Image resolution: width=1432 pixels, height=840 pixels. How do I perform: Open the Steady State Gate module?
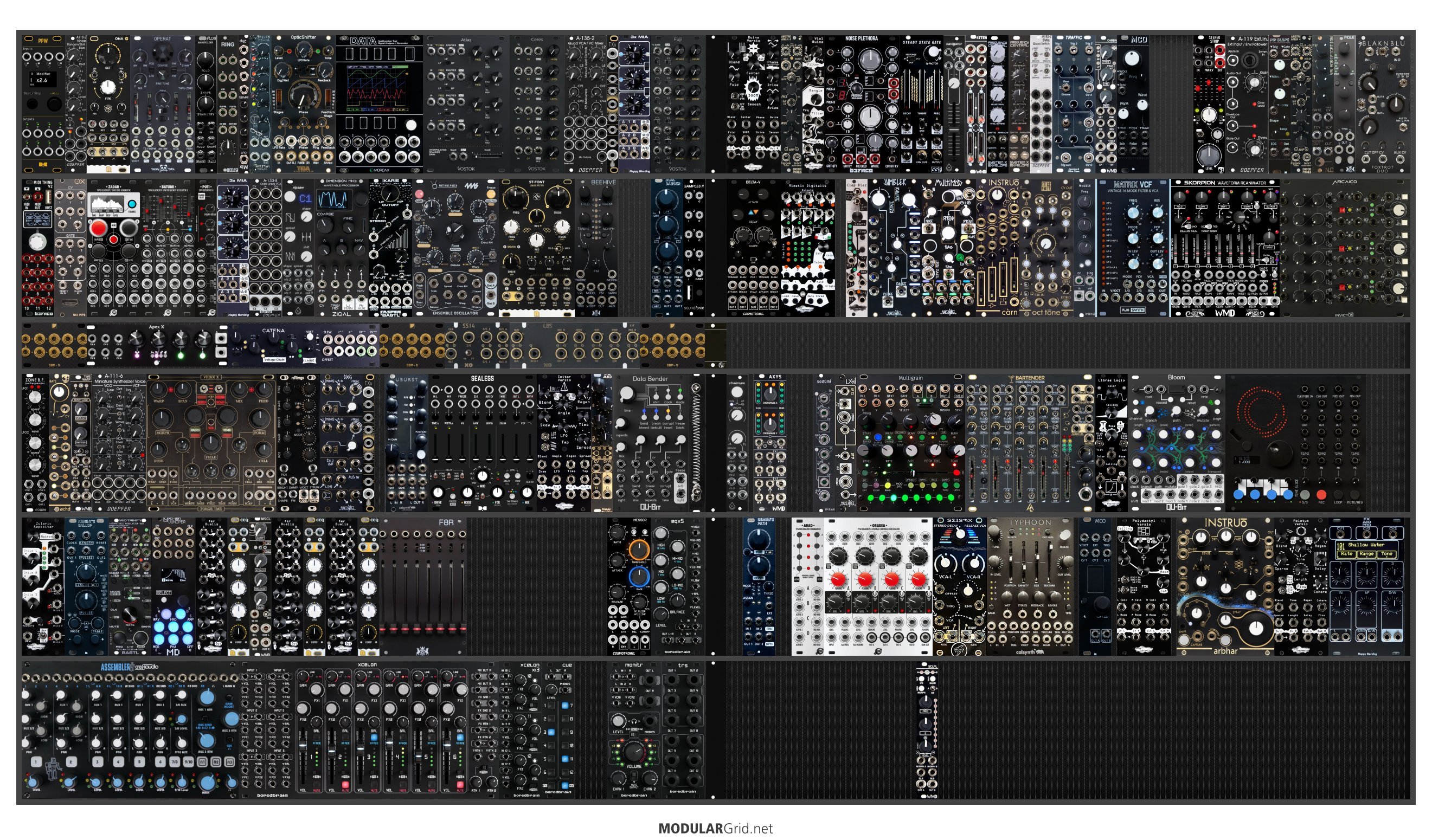[x=921, y=104]
